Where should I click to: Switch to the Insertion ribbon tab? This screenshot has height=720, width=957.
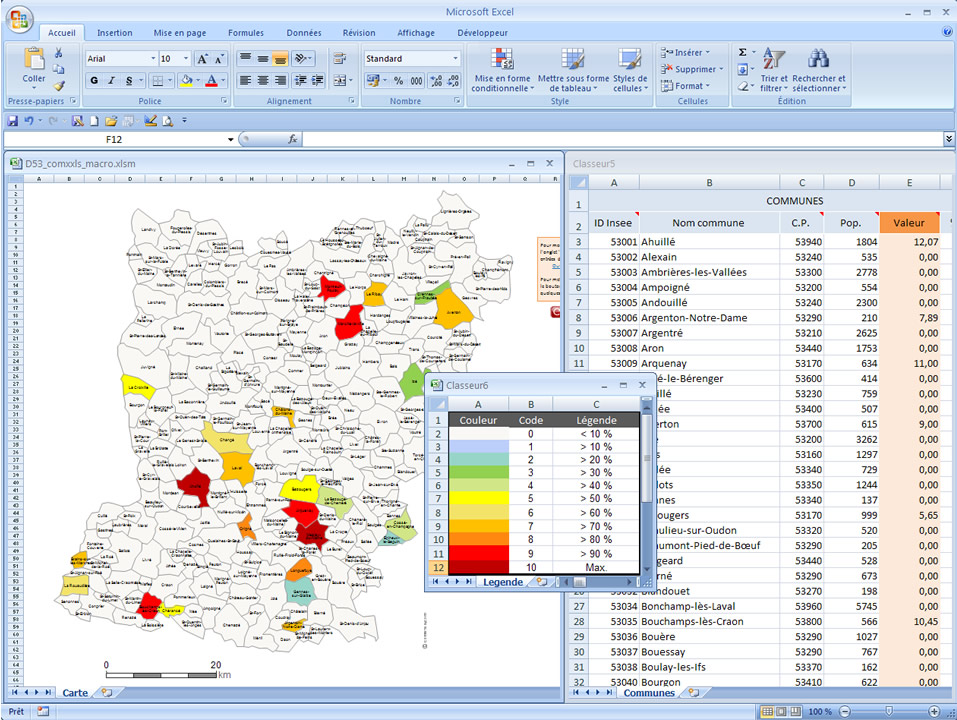pos(115,33)
